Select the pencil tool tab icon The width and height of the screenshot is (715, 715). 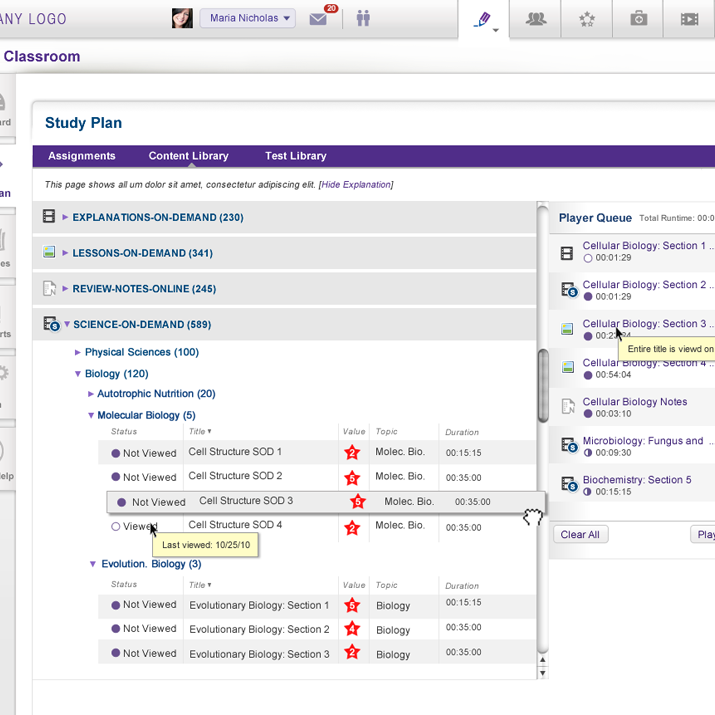483,19
